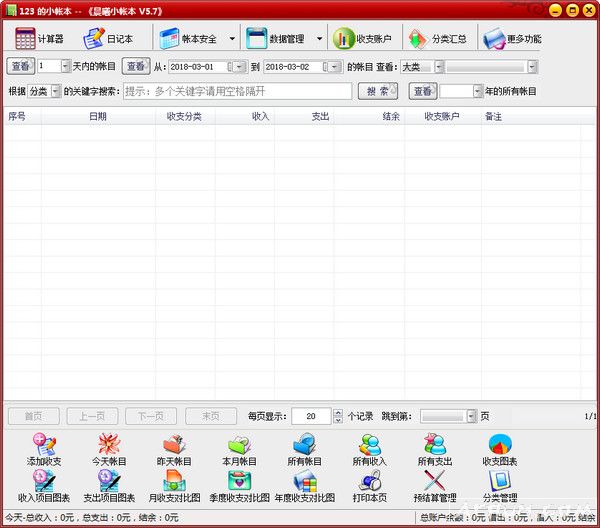Click 打印本页 print icon
Image resolution: width=600 pixels, height=528 pixels.
tap(369, 486)
